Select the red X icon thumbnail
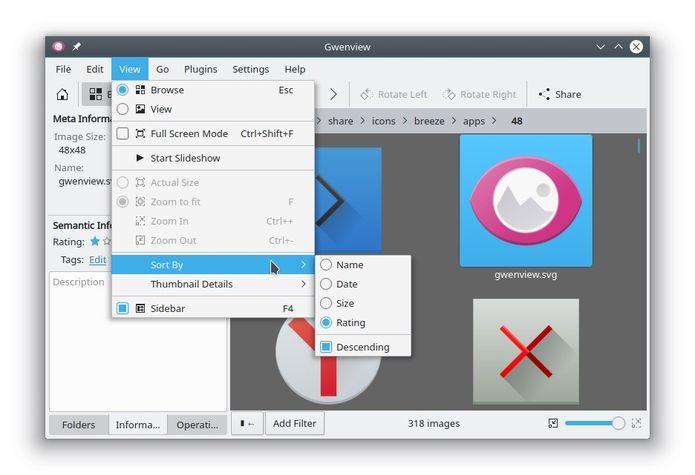The width and height of the screenshot is (695, 475). tap(526, 351)
